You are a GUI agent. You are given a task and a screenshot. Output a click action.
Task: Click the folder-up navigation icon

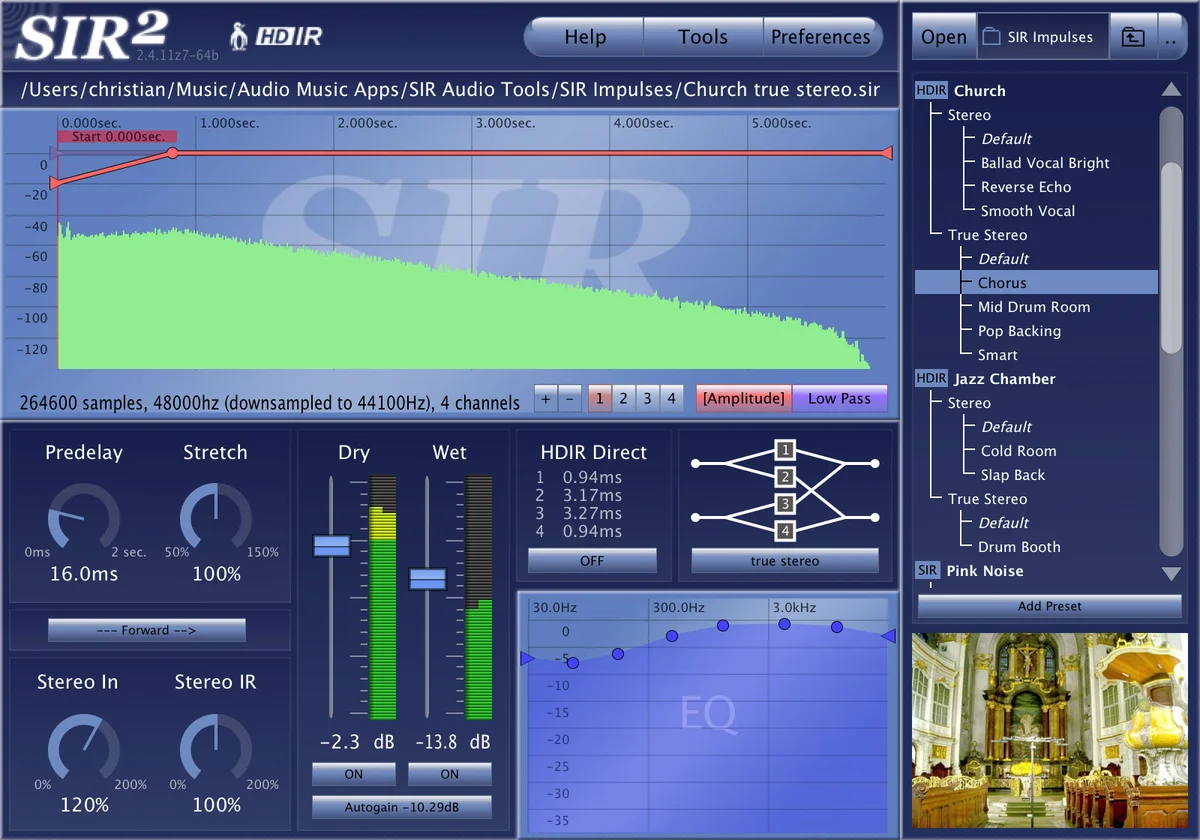1132,38
